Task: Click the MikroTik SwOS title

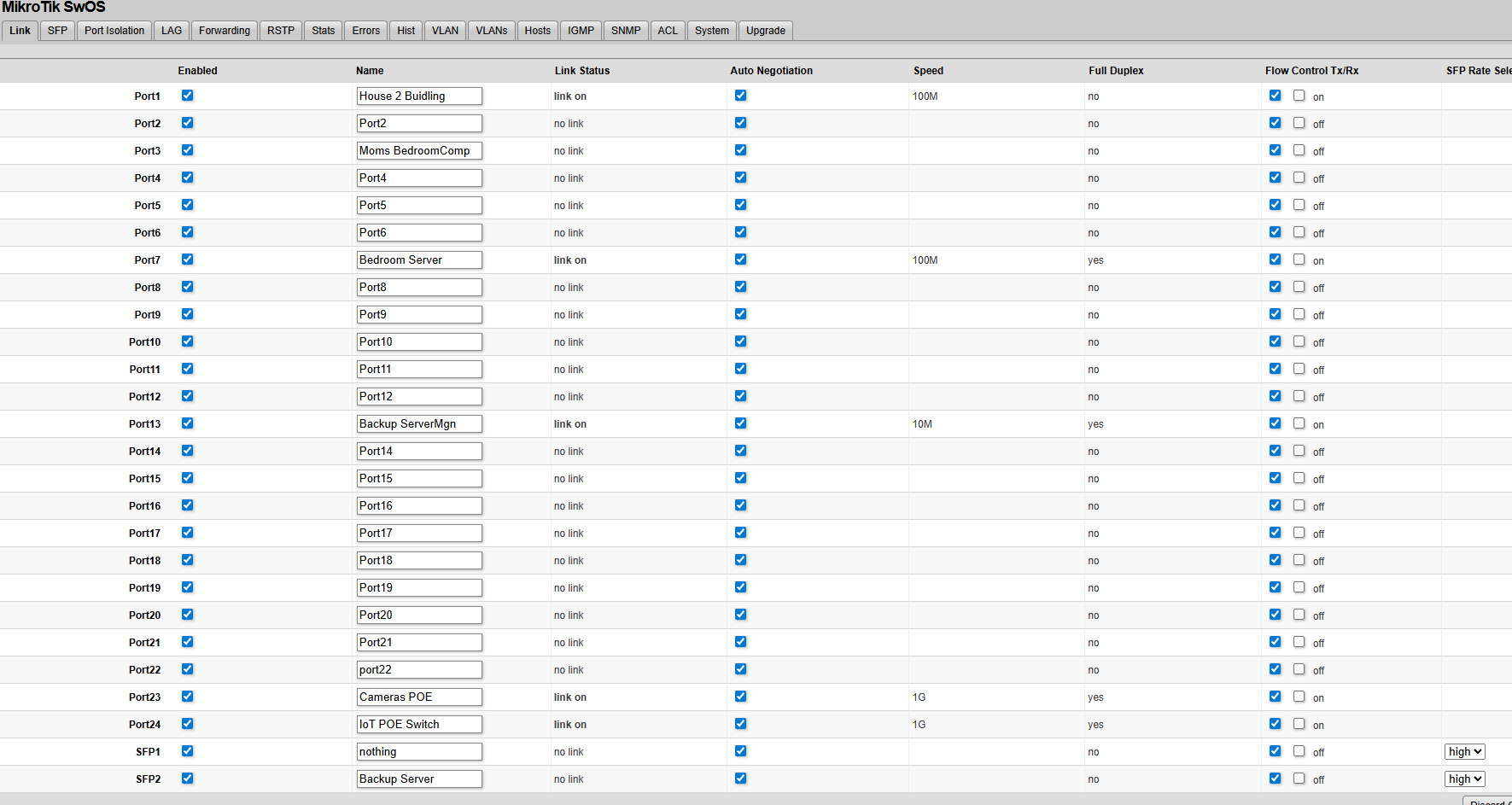Action: tap(54, 8)
